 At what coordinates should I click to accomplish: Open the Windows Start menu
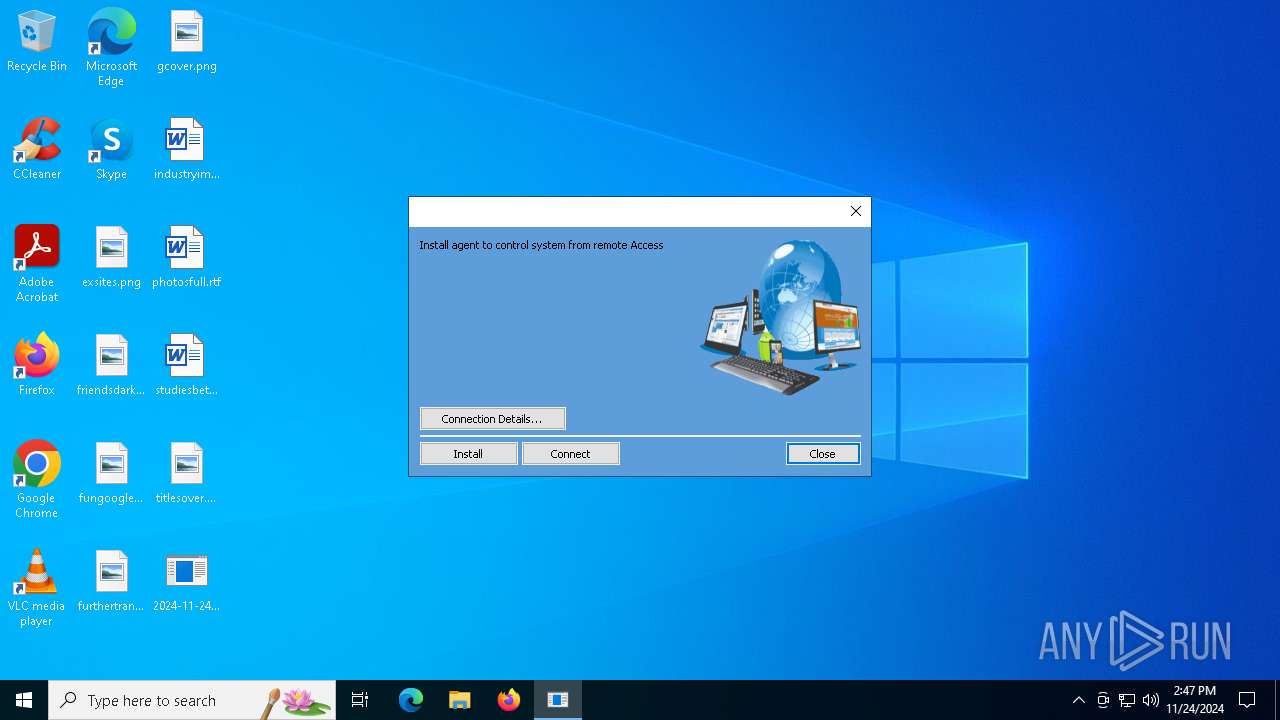tap(24, 700)
